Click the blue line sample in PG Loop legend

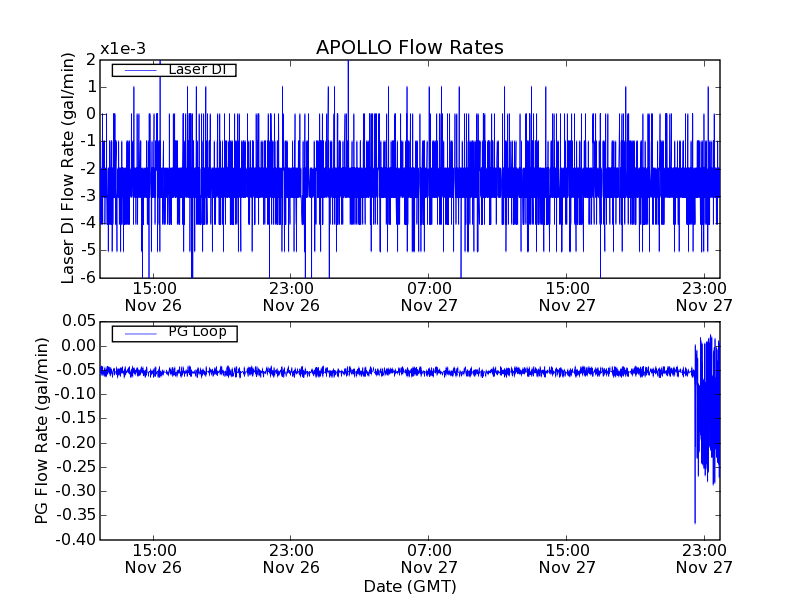[x=138, y=333]
